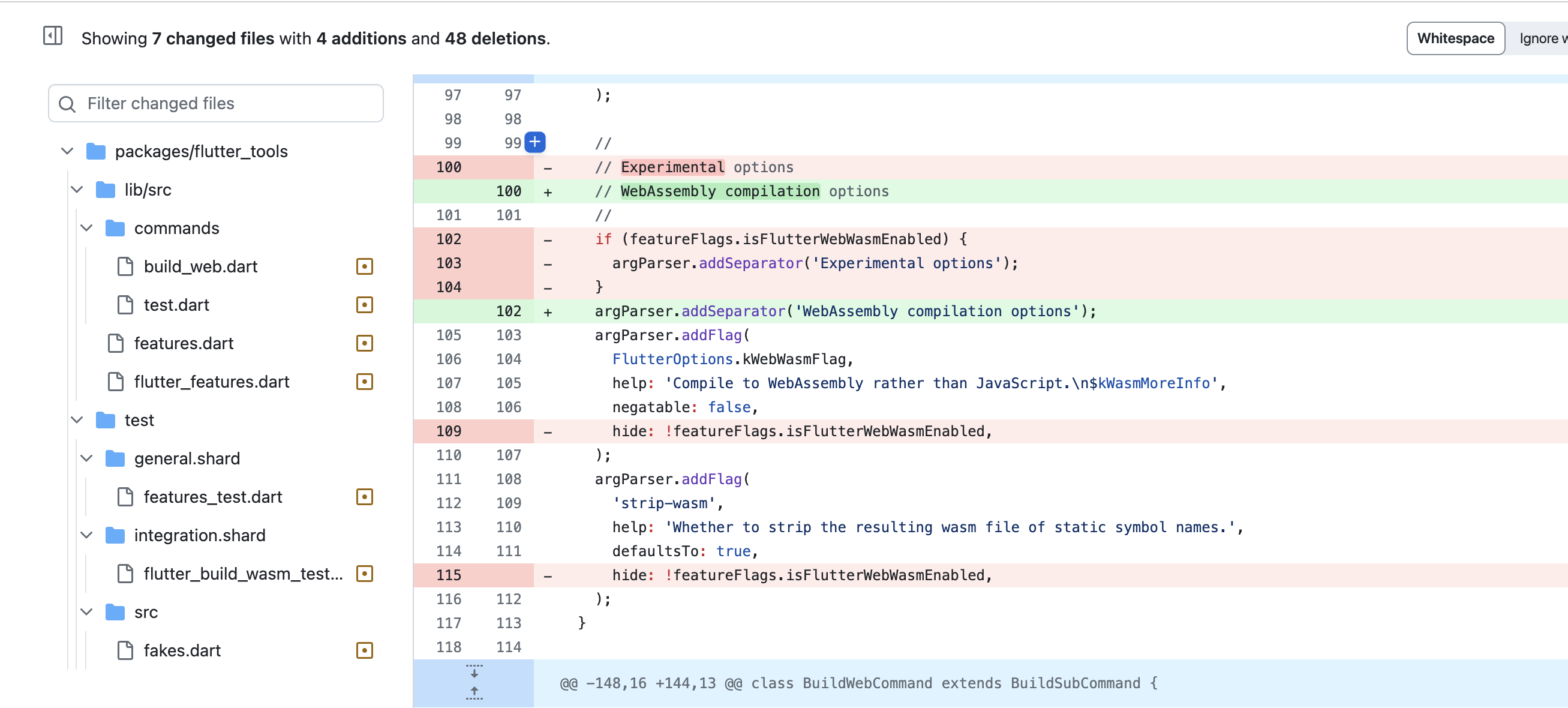
Task: Click the modified status icon for build_web.dart
Action: 364,266
